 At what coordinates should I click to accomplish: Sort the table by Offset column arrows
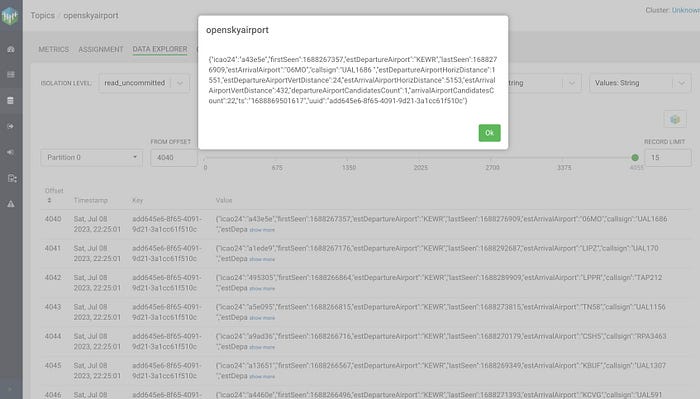(x=49, y=200)
